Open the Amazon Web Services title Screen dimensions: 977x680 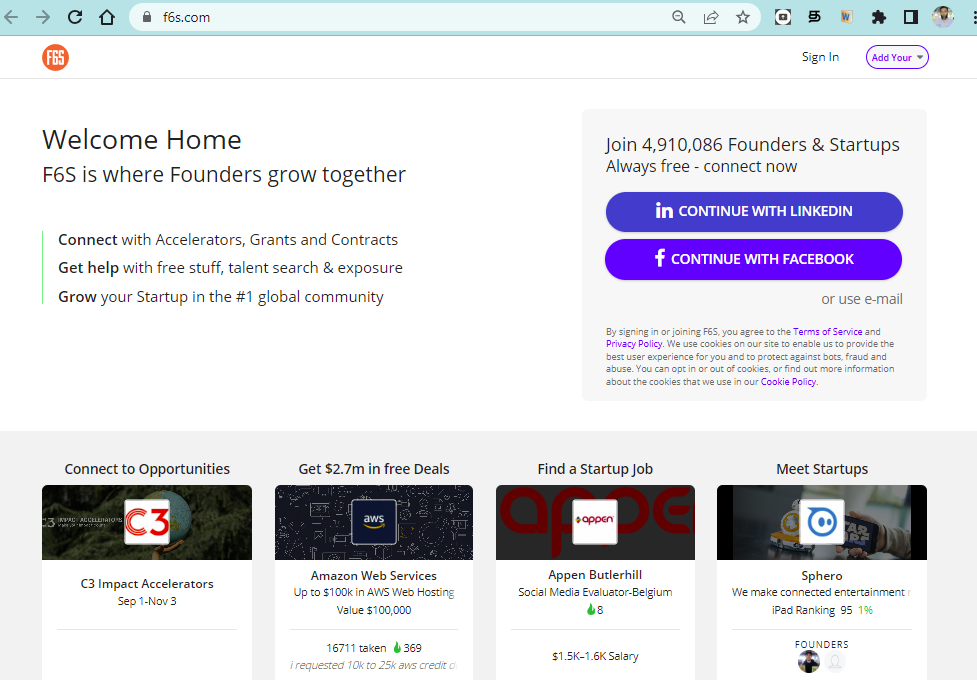click(x=374, y=576)
